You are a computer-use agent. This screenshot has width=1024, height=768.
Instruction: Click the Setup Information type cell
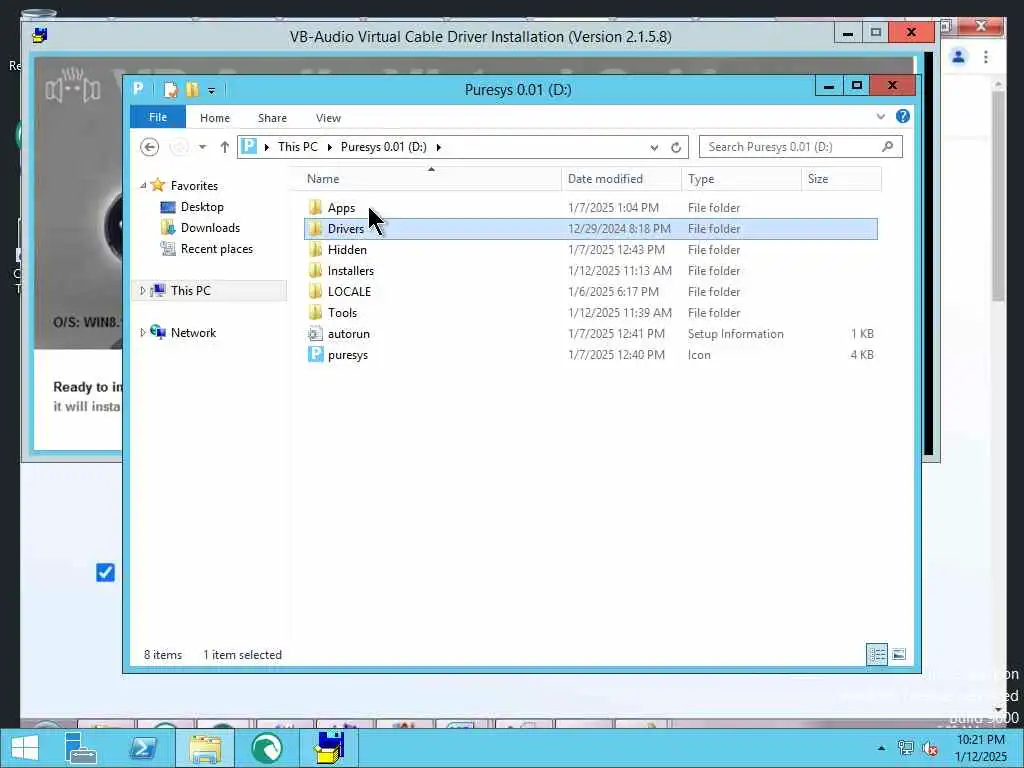click(735, 334)
